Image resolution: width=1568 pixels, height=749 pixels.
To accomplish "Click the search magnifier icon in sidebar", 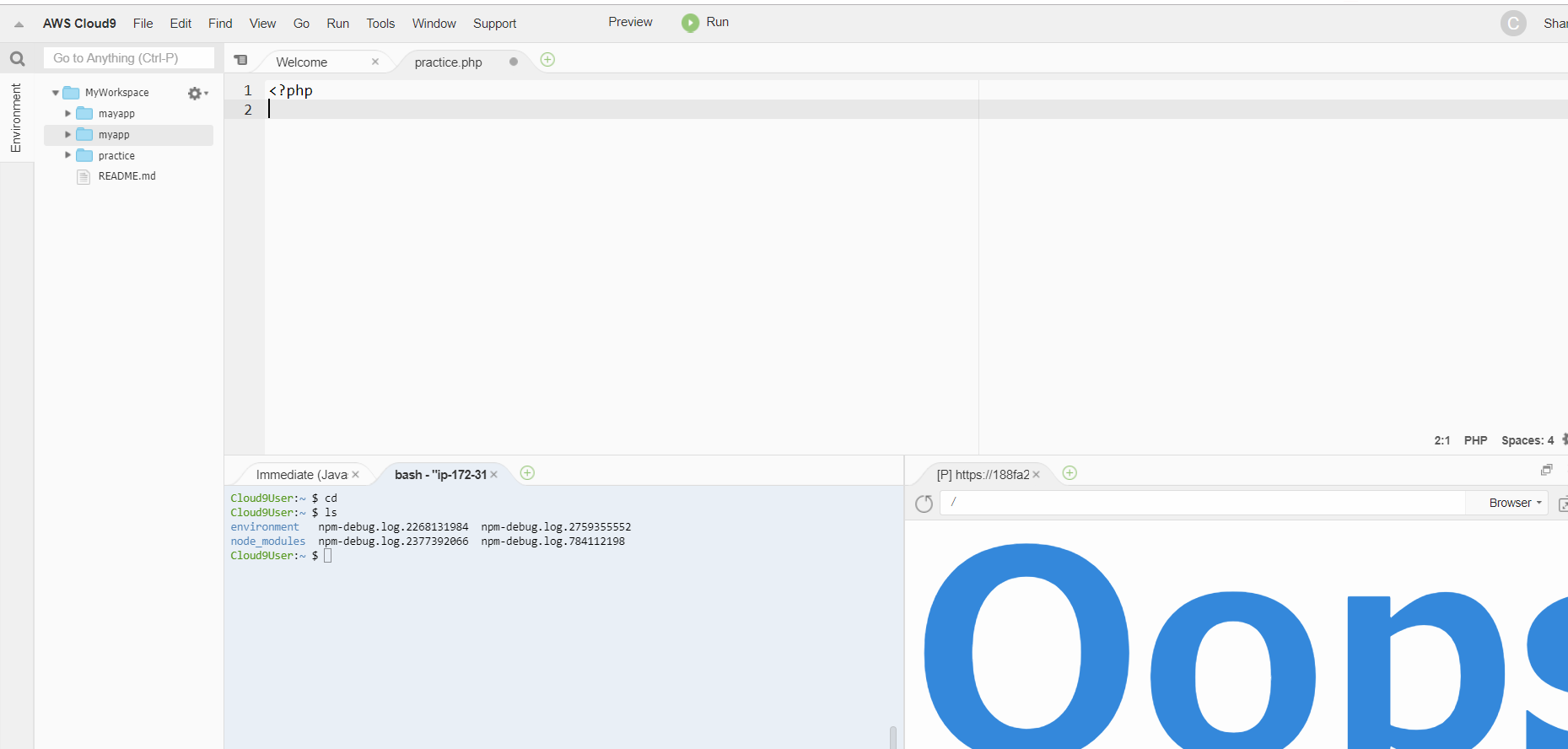I will pyautogui.click(x=17, y=59).
